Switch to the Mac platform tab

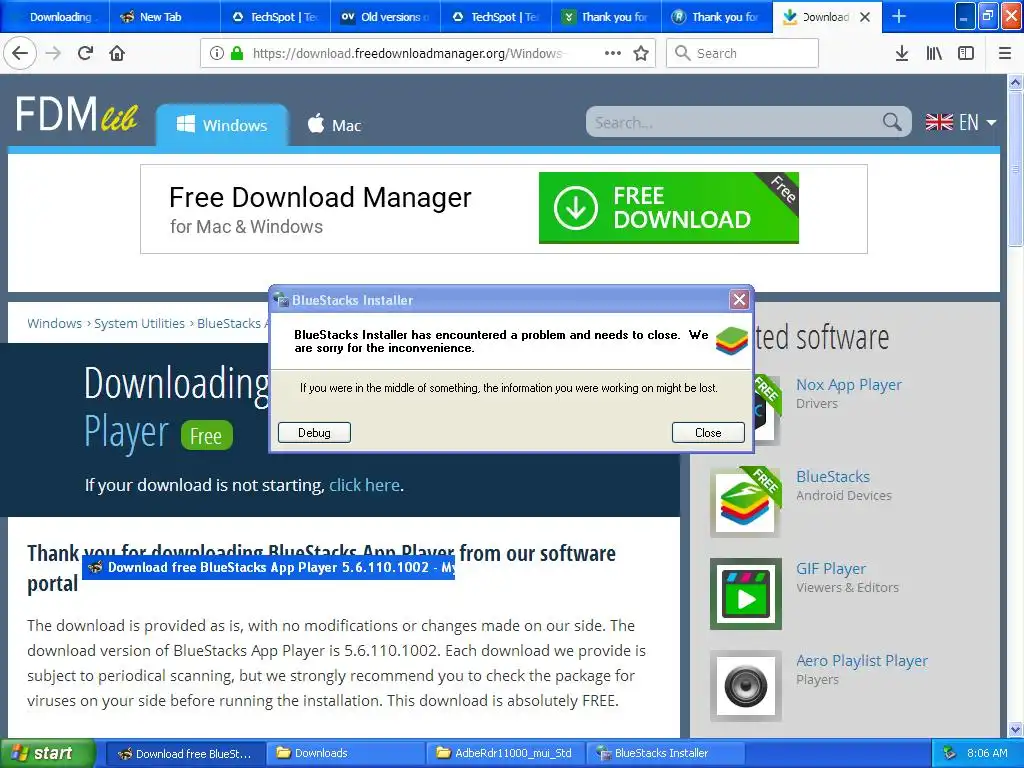coord(334,125)
